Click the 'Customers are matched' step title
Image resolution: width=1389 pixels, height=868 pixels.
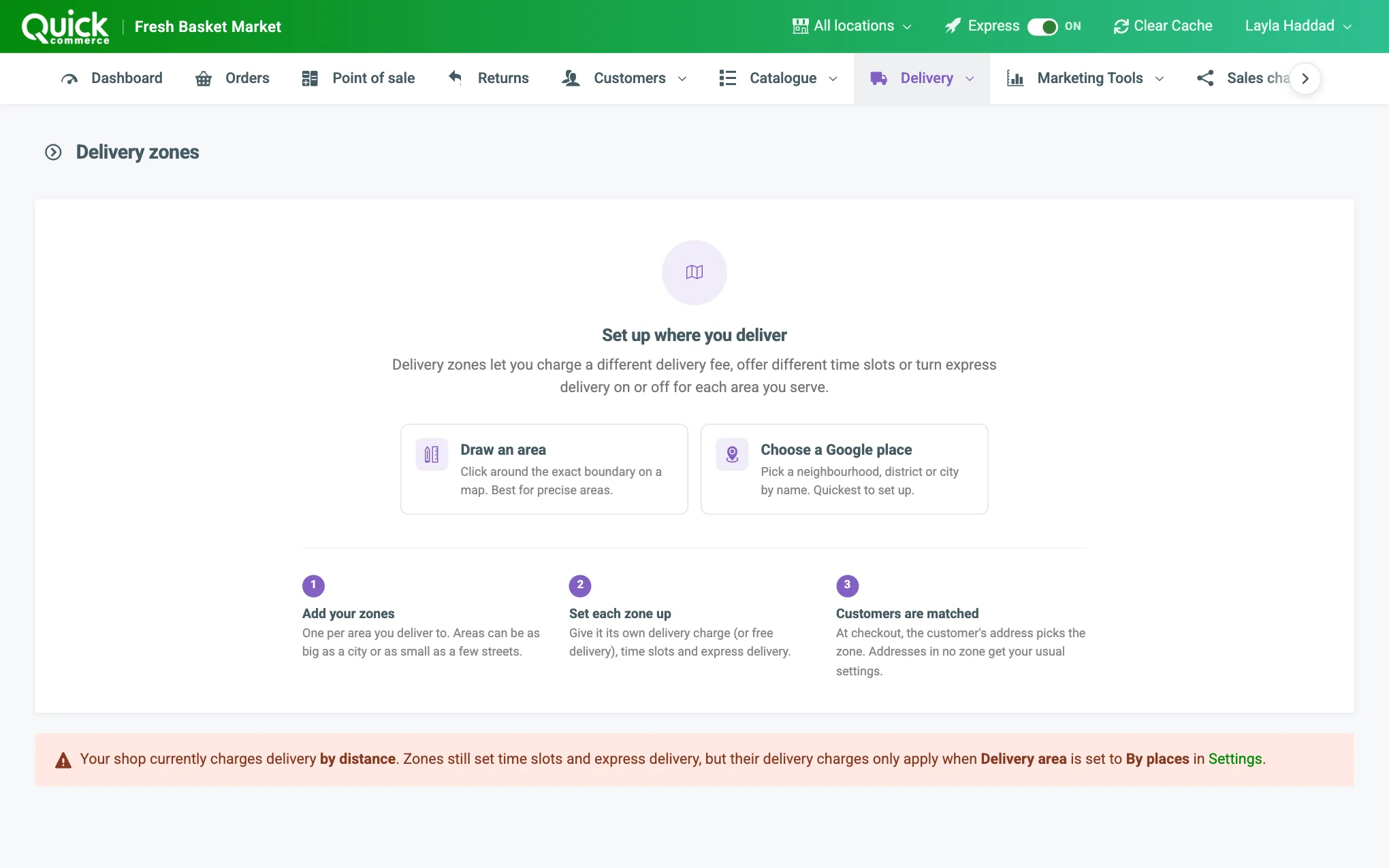(908, 613)
